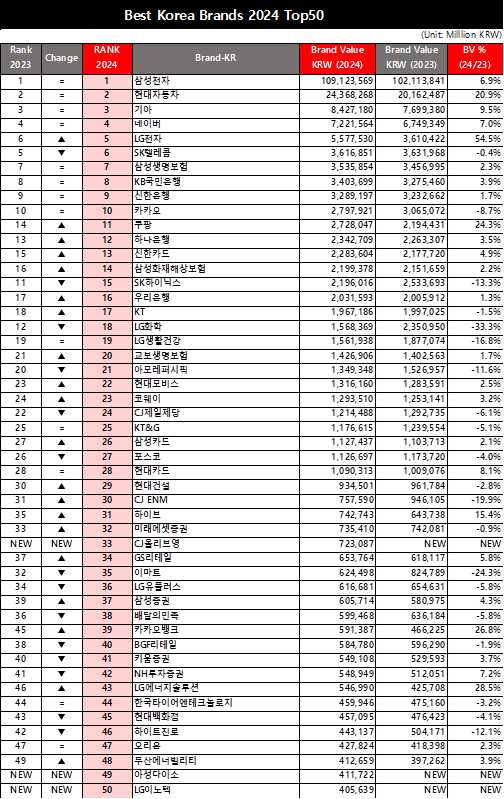Viewport: 504px width, 799px height.
Task: Click the Brand Value KRW (2024) header
Action: (337, 59)
